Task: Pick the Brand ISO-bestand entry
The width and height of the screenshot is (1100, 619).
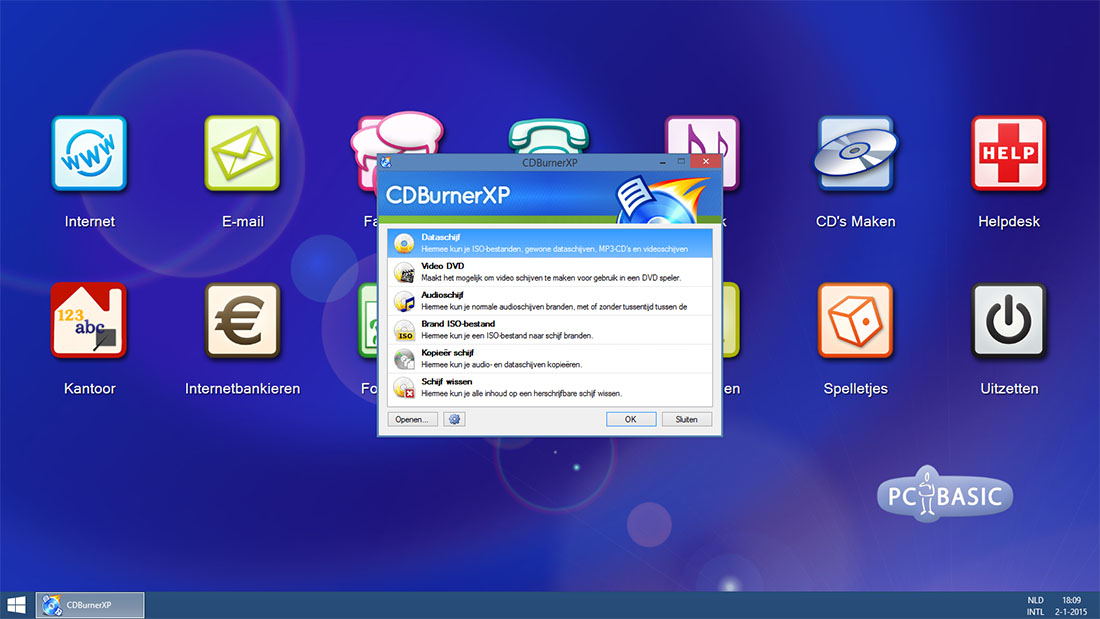Action: tap(550, 329)
